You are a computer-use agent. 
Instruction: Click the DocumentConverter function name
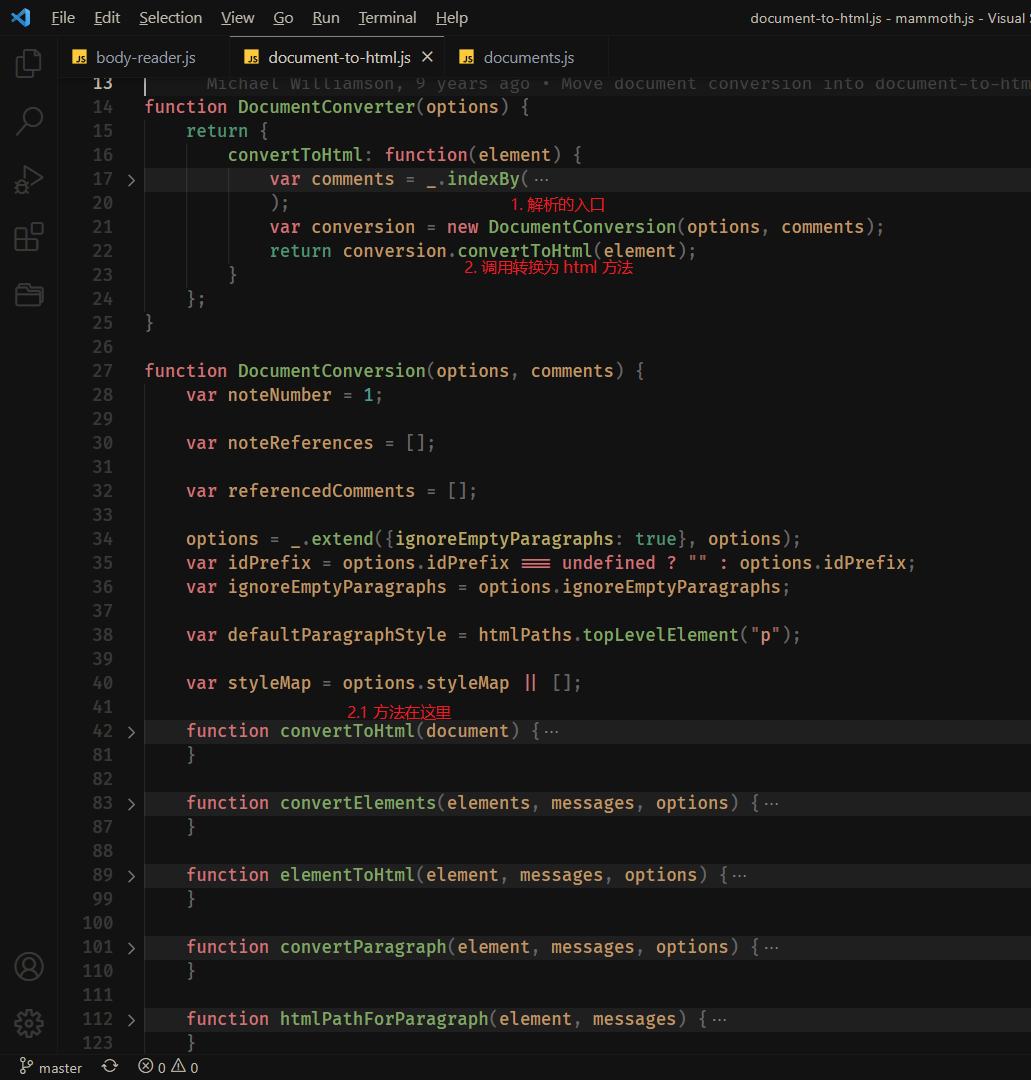(x=326, y=107)
